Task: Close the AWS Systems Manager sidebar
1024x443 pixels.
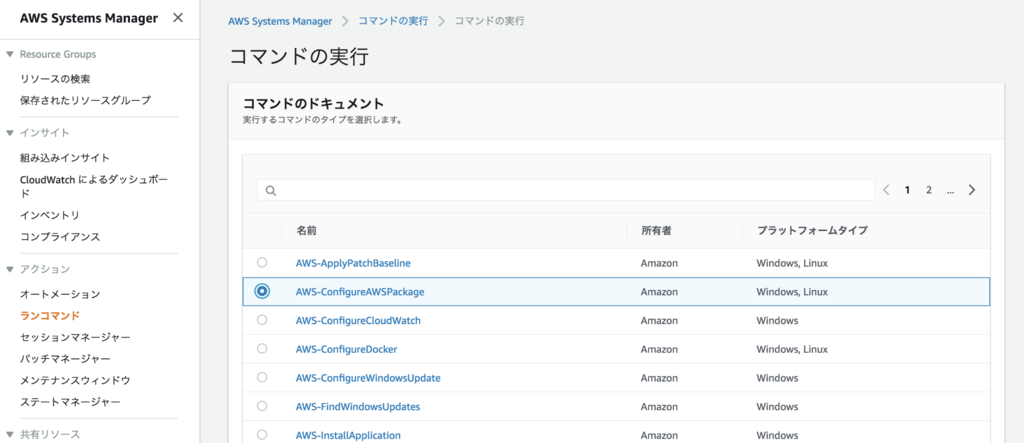Action: click(178, 18)
